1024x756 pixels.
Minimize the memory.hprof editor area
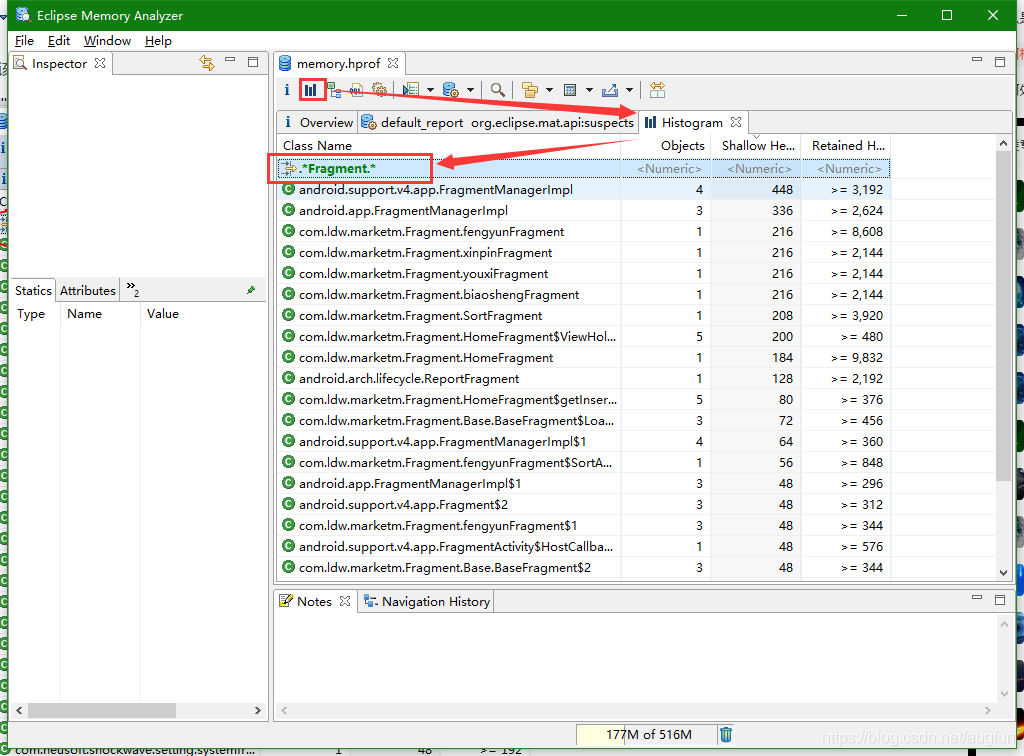click(977, 59)
